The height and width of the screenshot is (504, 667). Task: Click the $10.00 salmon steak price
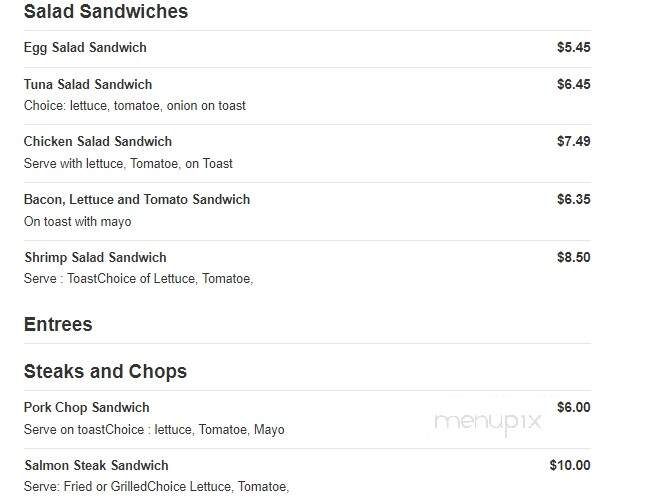coord(570,465)
